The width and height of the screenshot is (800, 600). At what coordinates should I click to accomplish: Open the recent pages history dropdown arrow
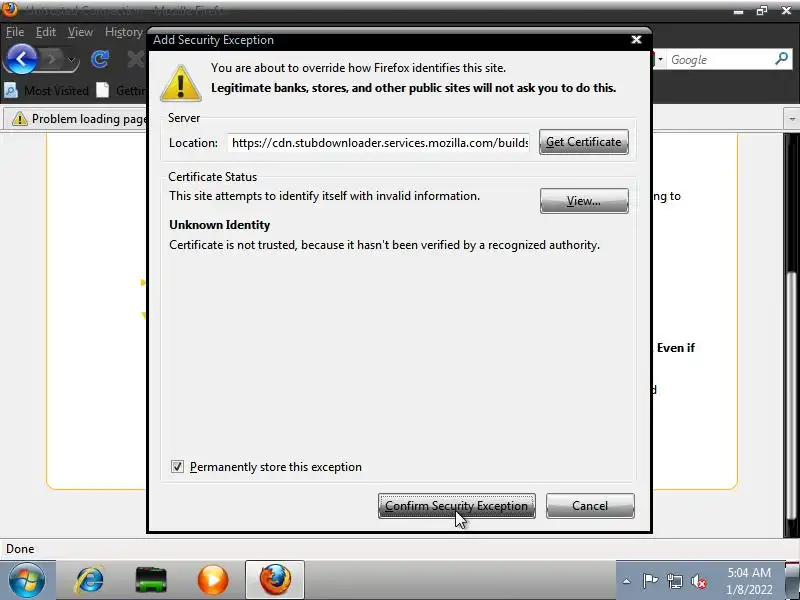click(72, 61)
